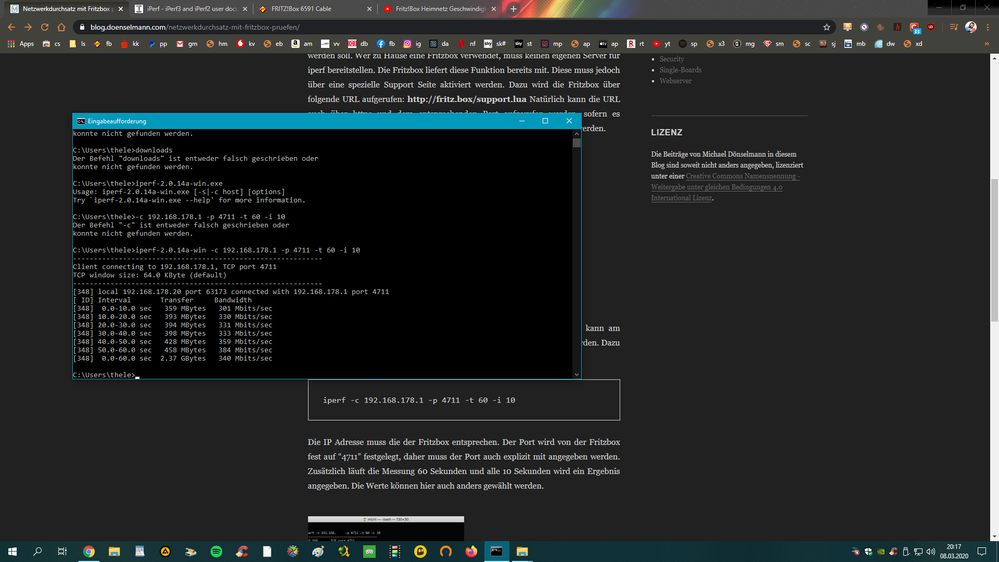This screenshot has width=999, height=562.
Task: Launch Spotify from the taskbar
Action: click(x=216, y=551)
